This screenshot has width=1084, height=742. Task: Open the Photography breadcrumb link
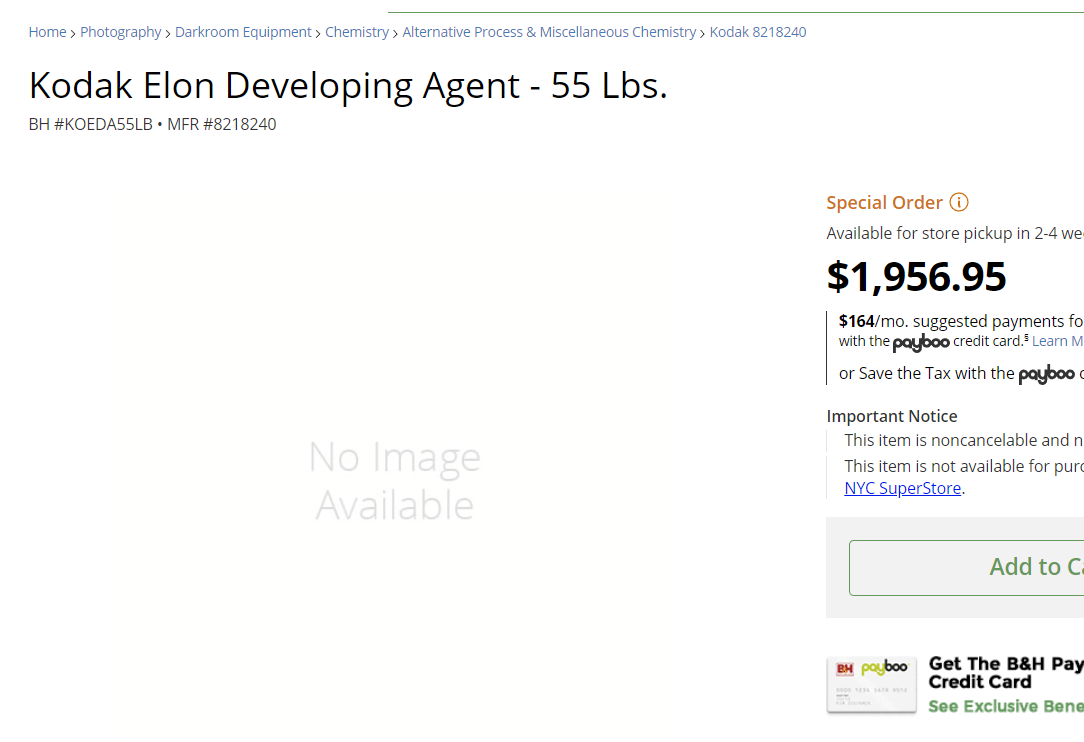(120, 32)
